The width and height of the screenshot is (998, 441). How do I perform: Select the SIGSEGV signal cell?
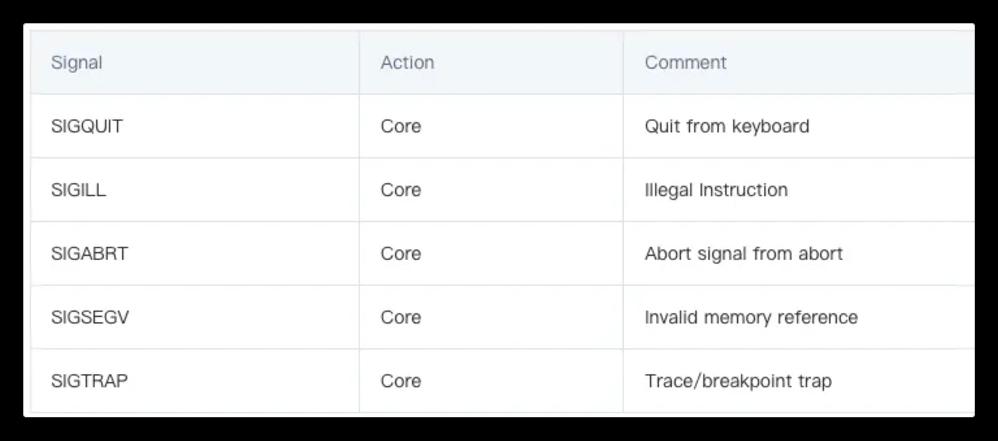[x=90, y=317]
